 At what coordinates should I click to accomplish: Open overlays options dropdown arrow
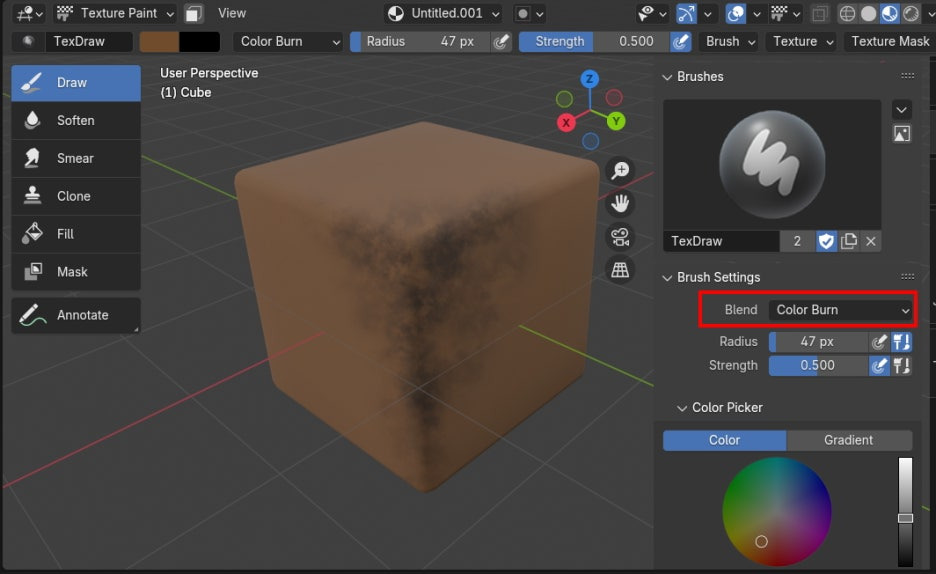(756, 13)
